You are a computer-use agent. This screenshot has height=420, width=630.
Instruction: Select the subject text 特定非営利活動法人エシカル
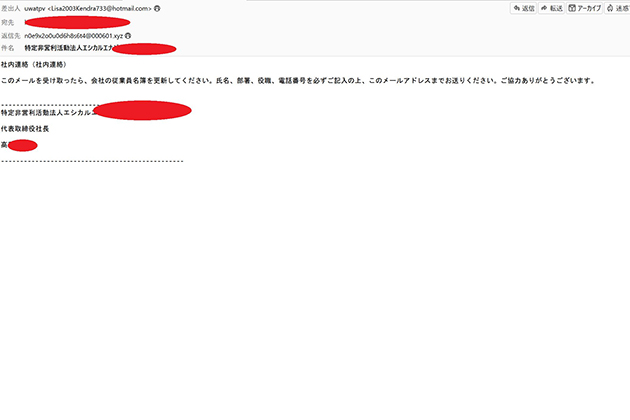(69, 48)
